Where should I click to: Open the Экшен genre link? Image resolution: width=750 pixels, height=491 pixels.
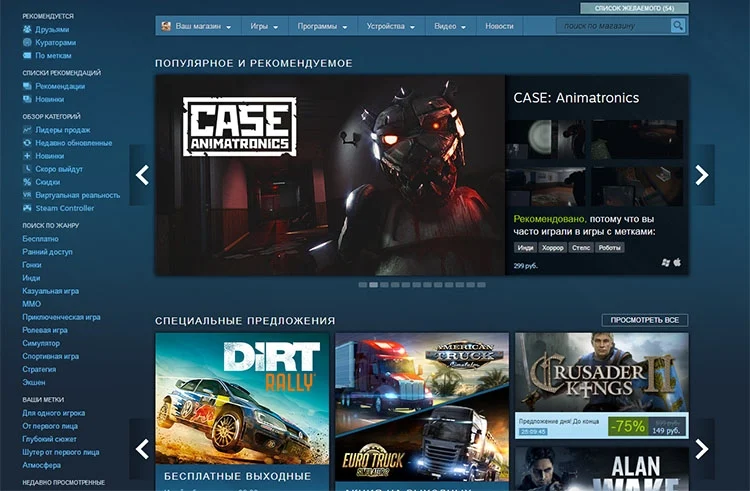coord(34,382)
